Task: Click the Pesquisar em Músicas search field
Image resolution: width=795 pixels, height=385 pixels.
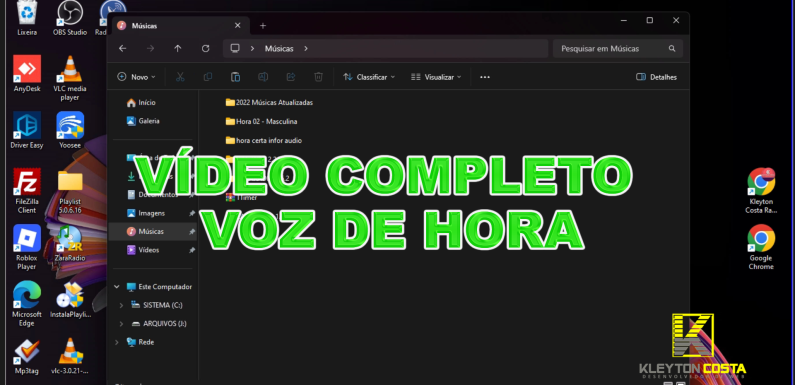Action: point(618,49)
